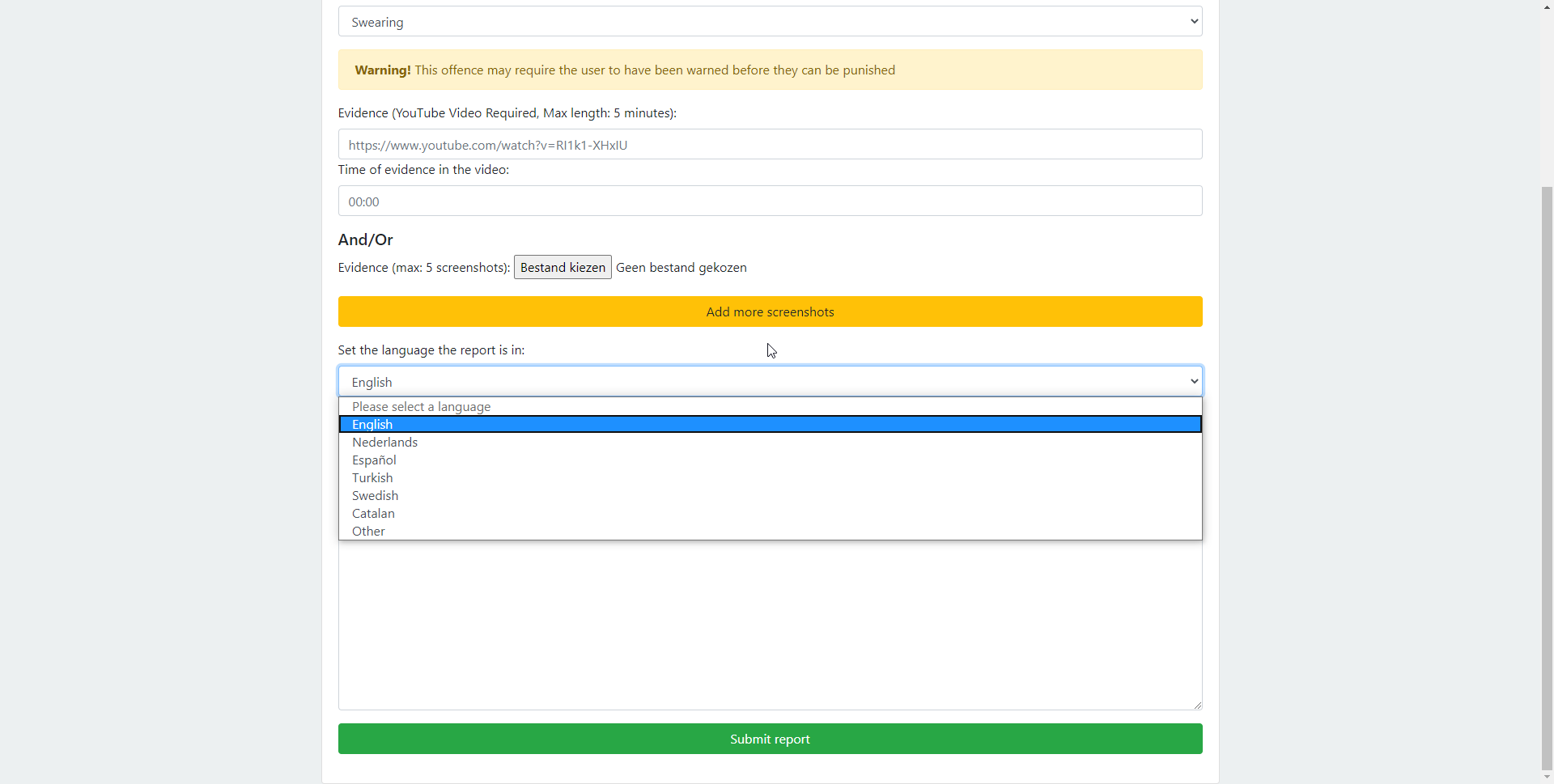The height and width of the screenshot is (784, 1554).
Task: Pick Catalan from the language list
Action: tap(770, 514)
